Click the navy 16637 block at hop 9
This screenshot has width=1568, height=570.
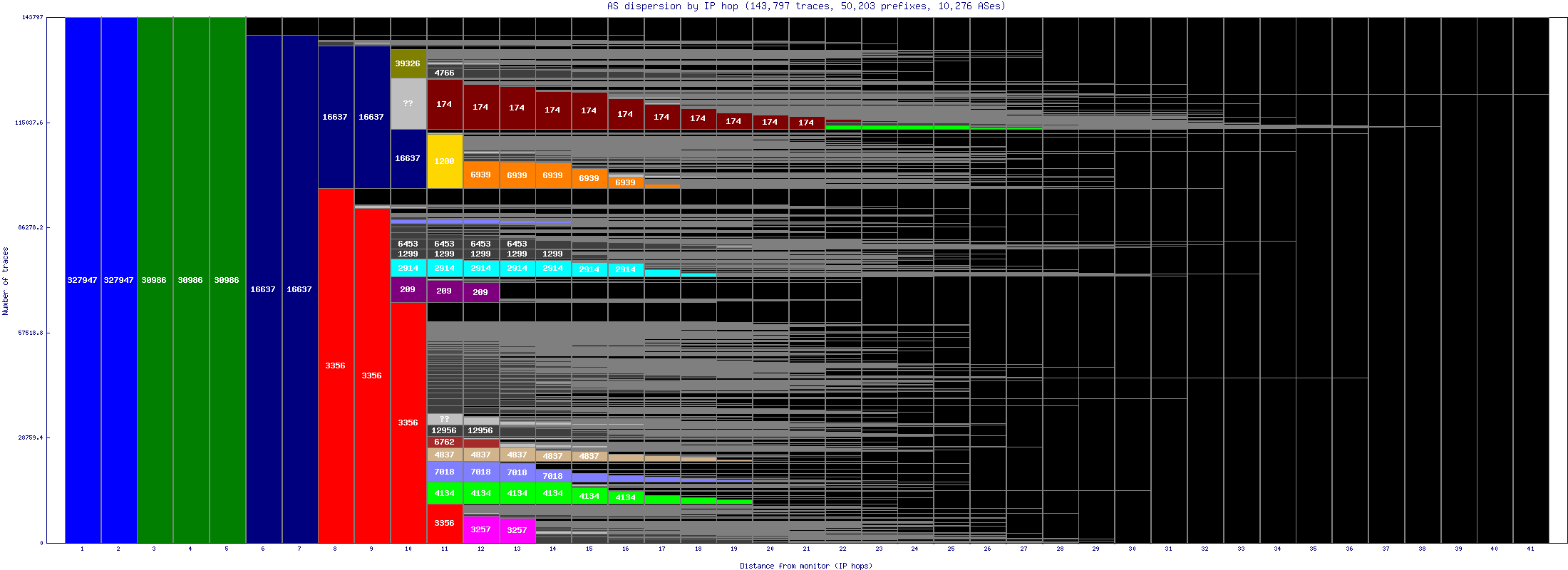pyautogui.click(x=372, y=117)
